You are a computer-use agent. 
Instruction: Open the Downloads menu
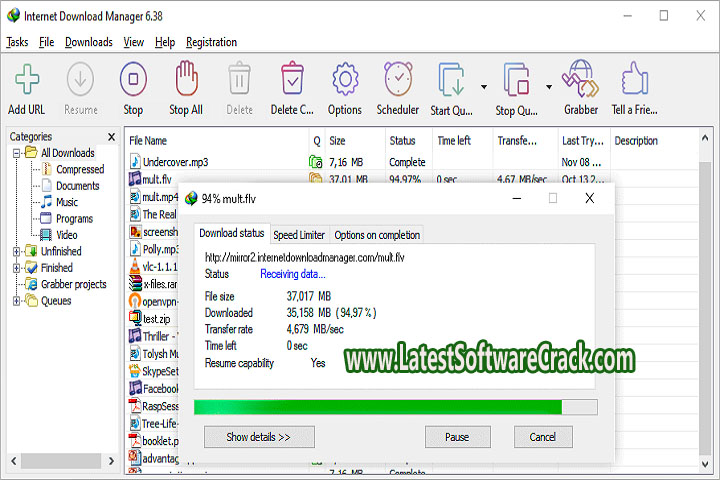click(89, 42)
